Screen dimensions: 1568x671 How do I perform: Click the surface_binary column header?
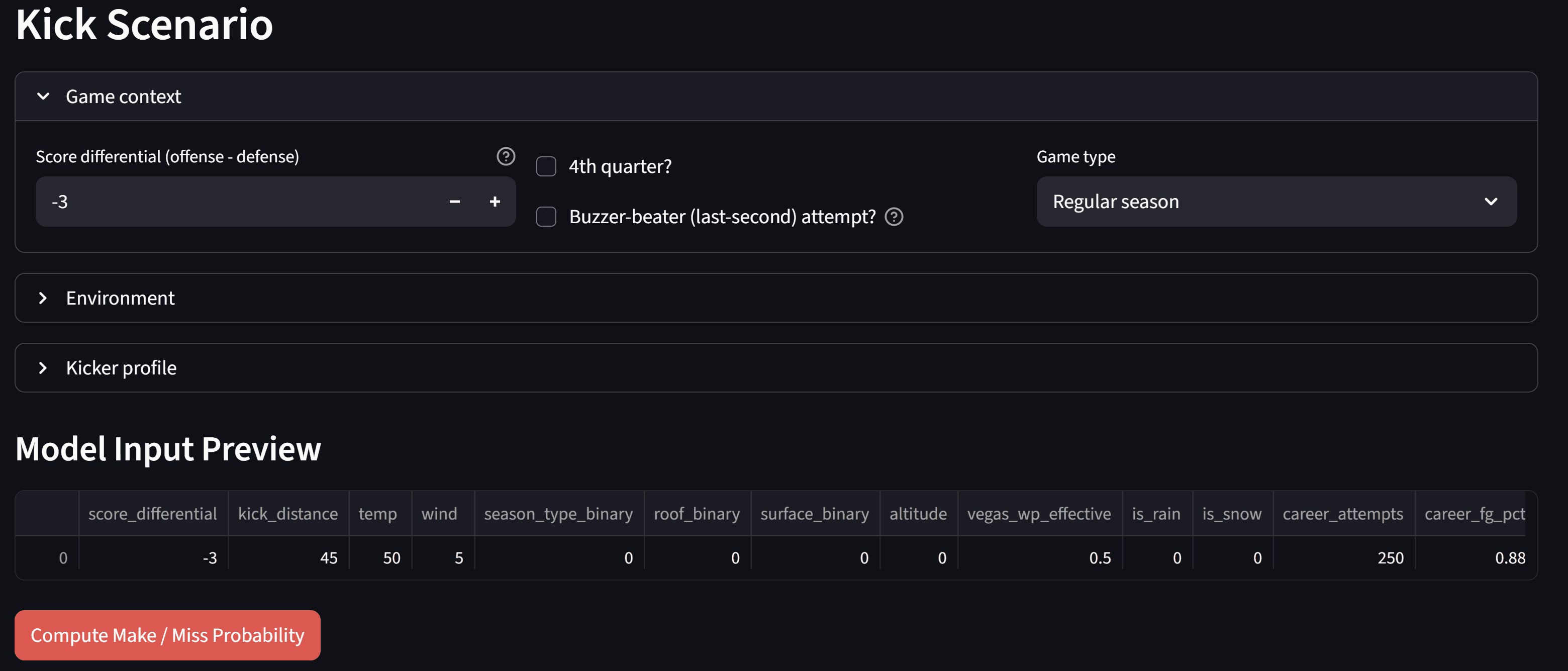click(816, 514)
